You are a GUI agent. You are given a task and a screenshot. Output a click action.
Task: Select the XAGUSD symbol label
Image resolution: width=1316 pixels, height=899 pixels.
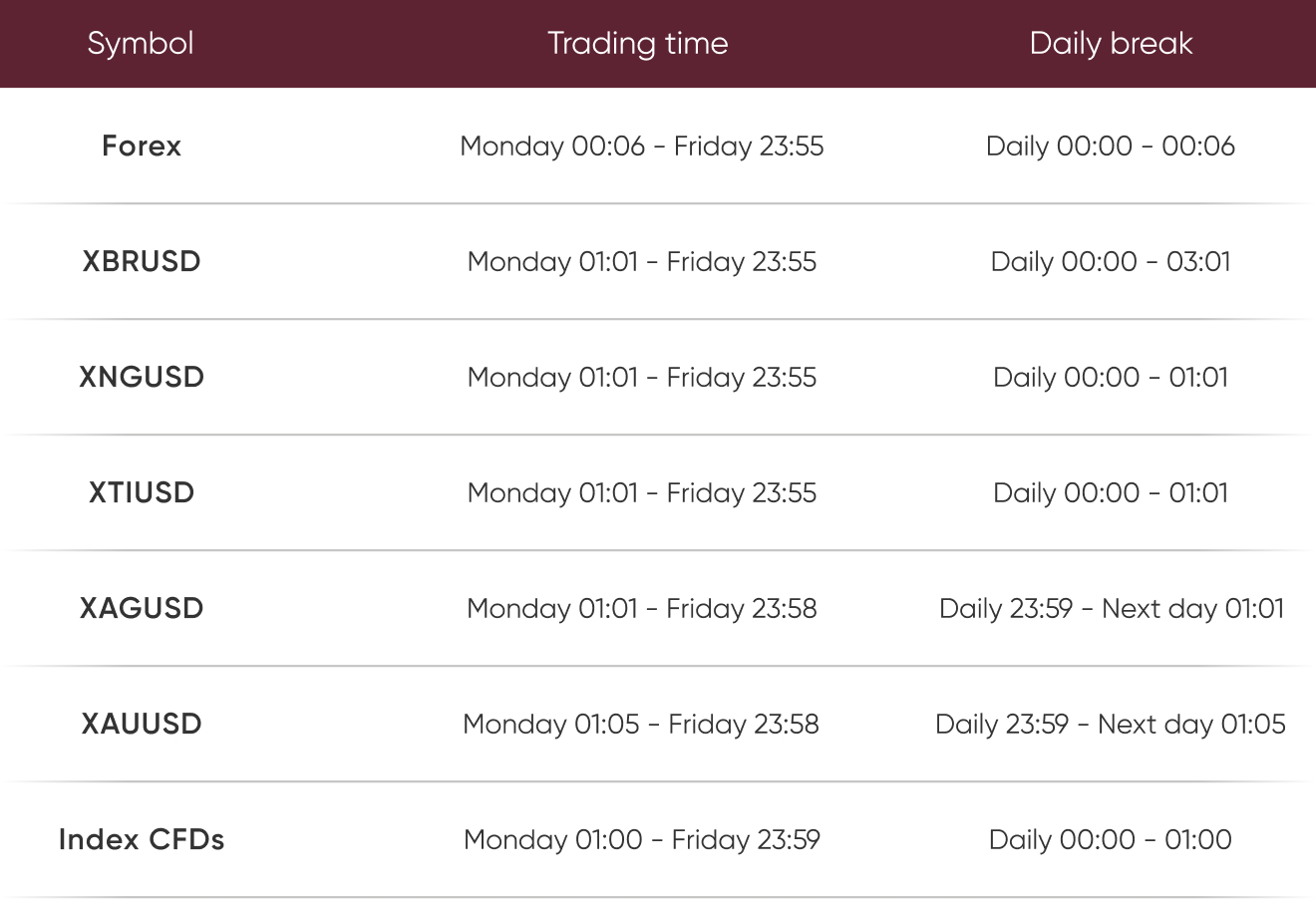tap(142, 609)
